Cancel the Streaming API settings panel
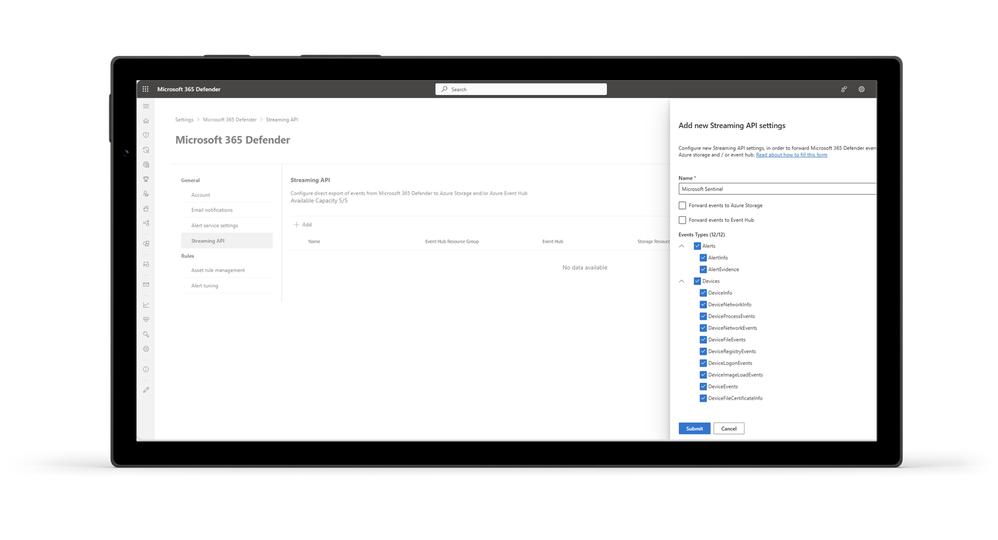The width and height of the screenshot is (998, 540). pyautogui.click(x=729, y=429)
